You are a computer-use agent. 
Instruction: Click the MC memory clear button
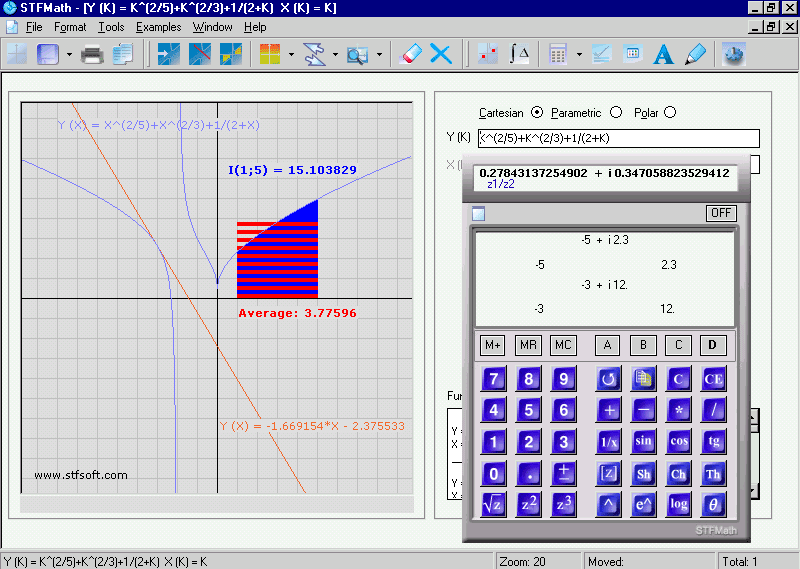(x=563, y=345)
